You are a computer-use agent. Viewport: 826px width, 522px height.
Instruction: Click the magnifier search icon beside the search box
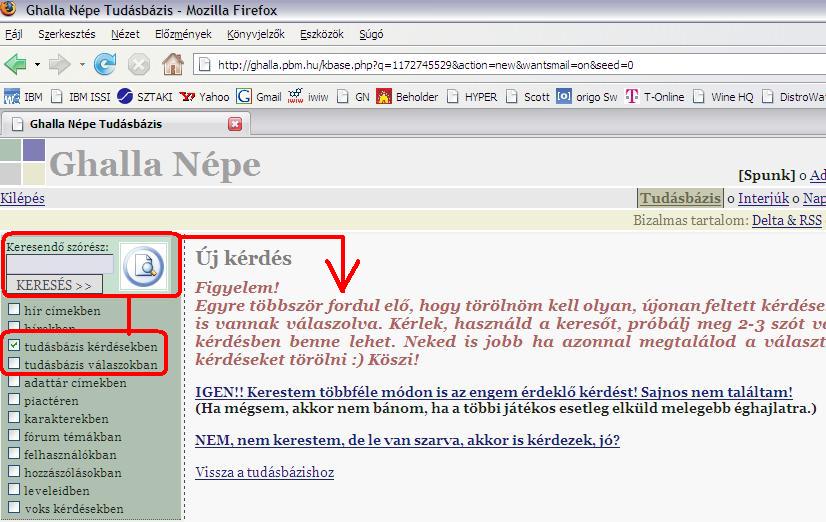click(x=145, y=267)
